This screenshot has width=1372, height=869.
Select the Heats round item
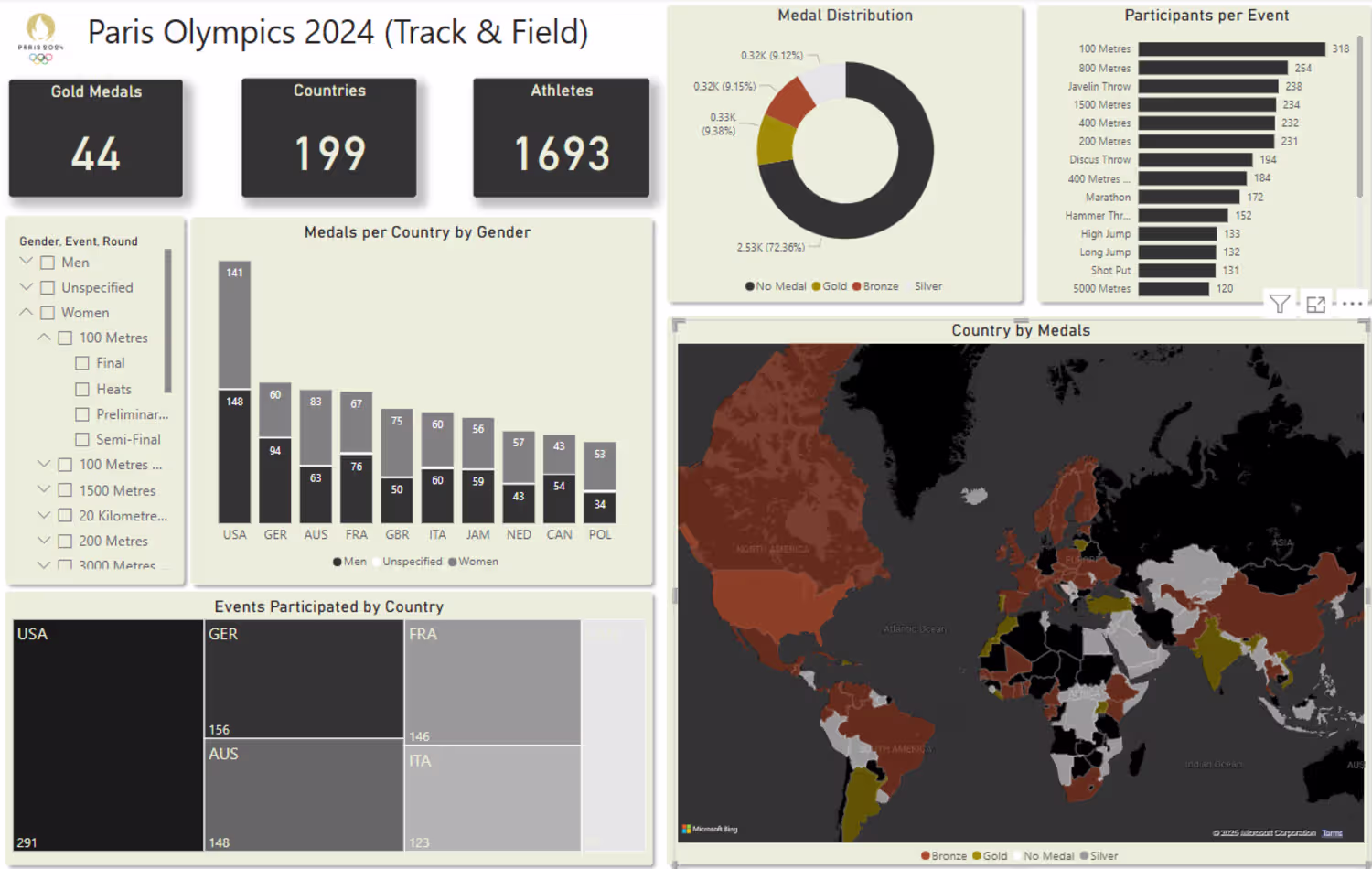113,389
